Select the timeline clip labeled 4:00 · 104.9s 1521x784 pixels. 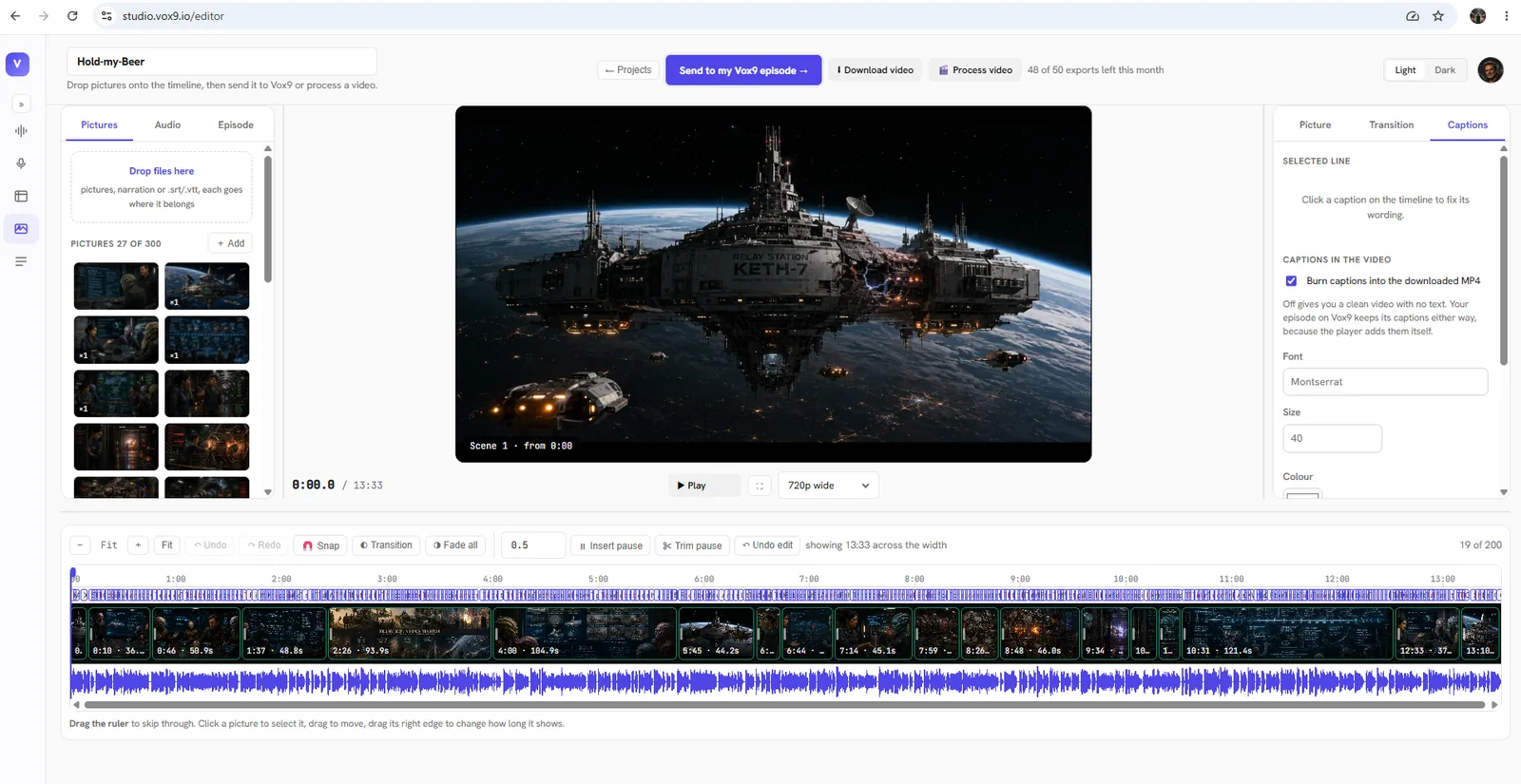586,633
